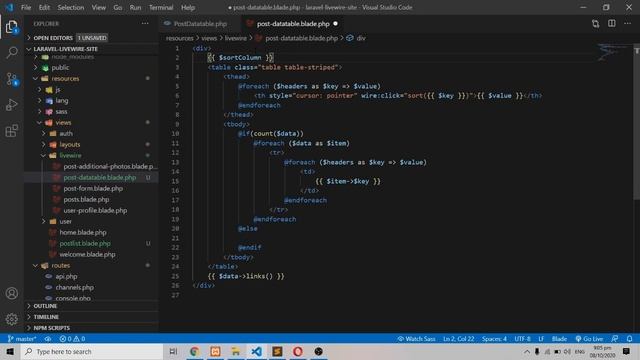This screenshot has width=640, height=360.
Task: Open the Explorer view in activity bar
Action: (12, 27)
